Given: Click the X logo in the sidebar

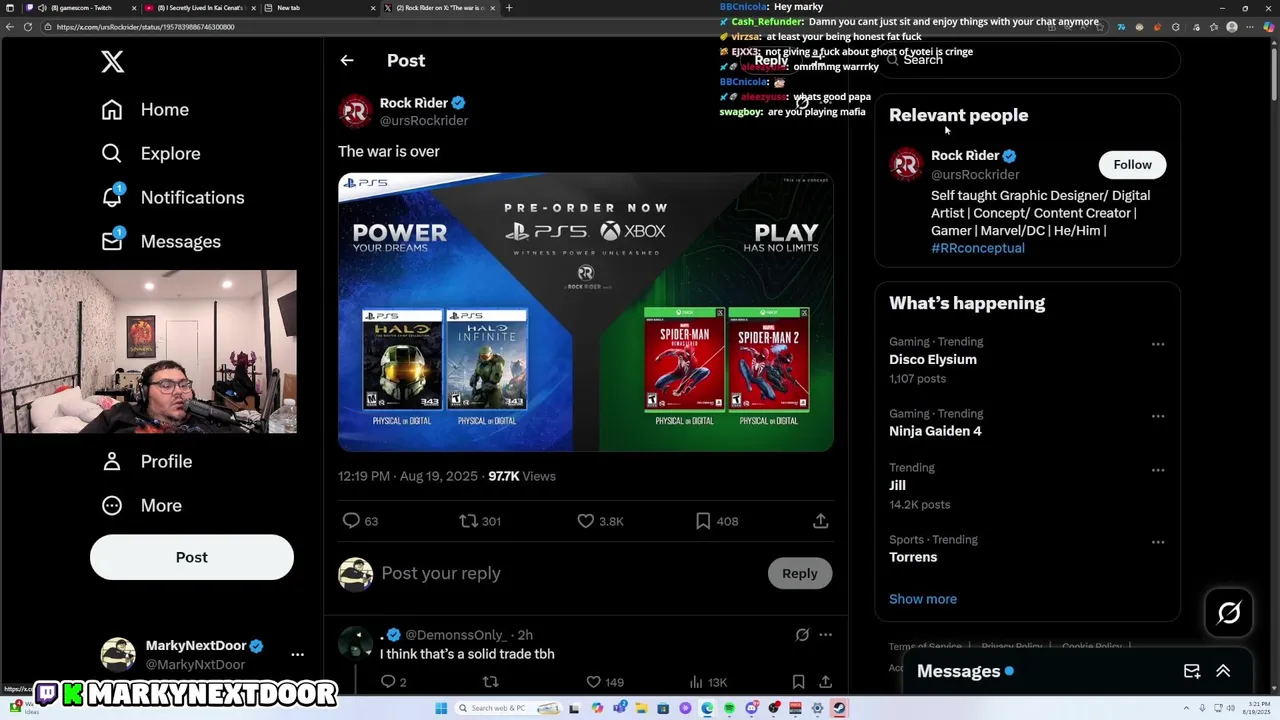Looking at the screenshot, I should (x=113, y=62).
